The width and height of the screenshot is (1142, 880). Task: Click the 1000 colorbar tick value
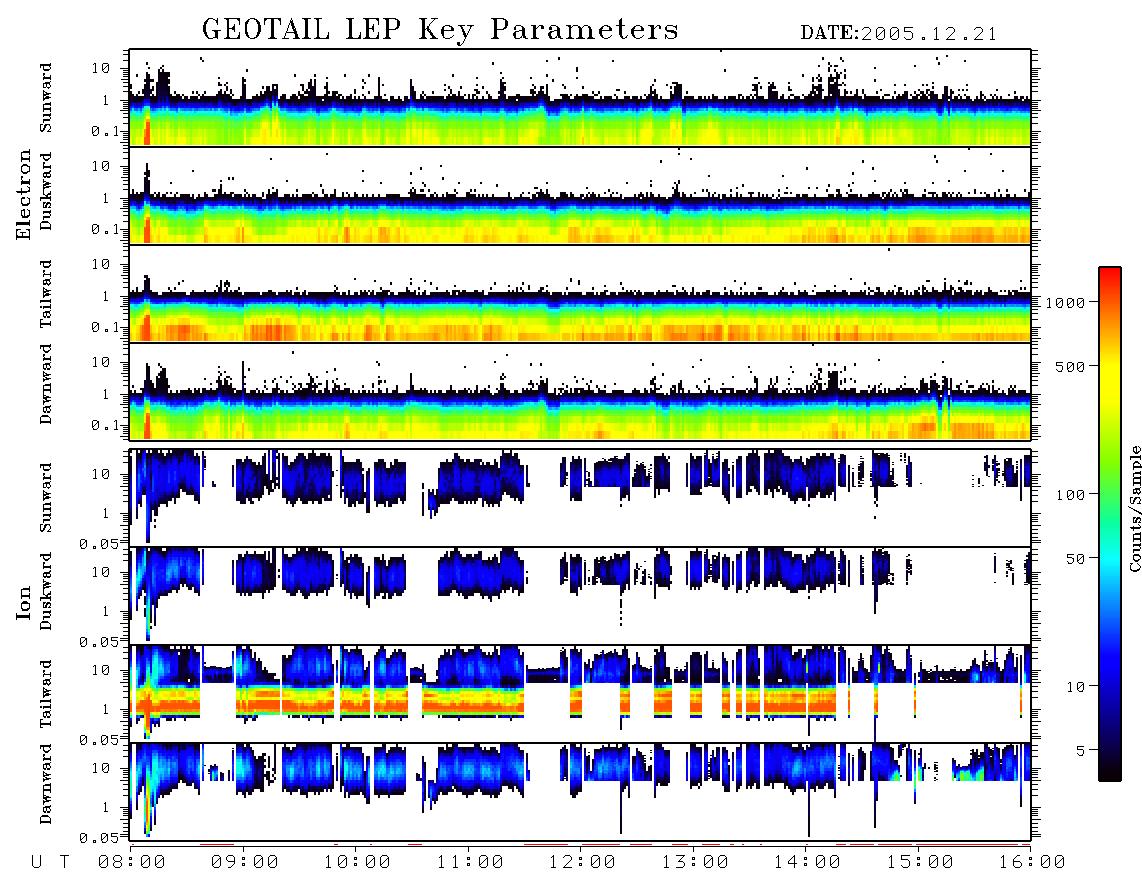coord(1066,303)
